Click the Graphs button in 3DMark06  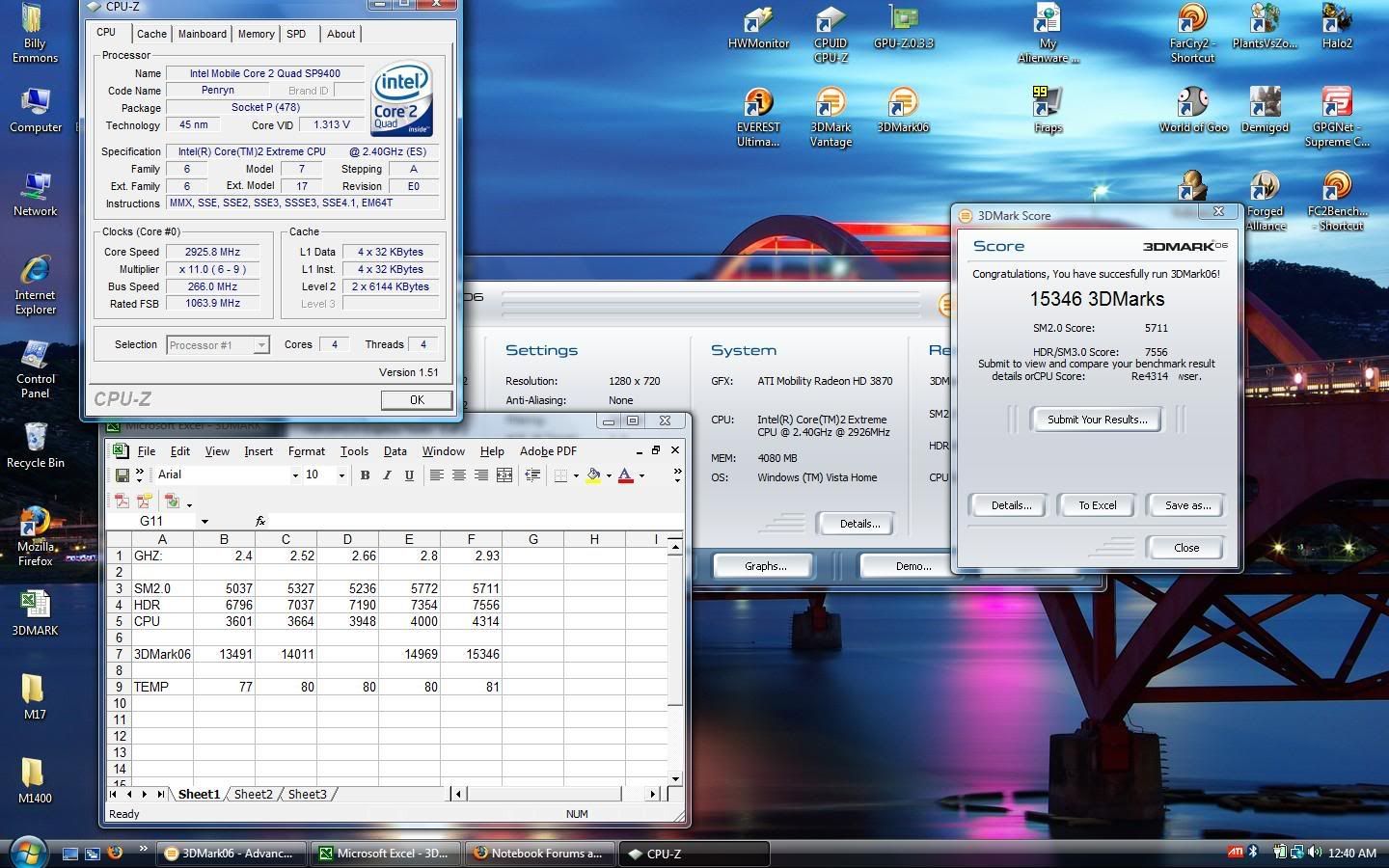[x=765, y=566]
